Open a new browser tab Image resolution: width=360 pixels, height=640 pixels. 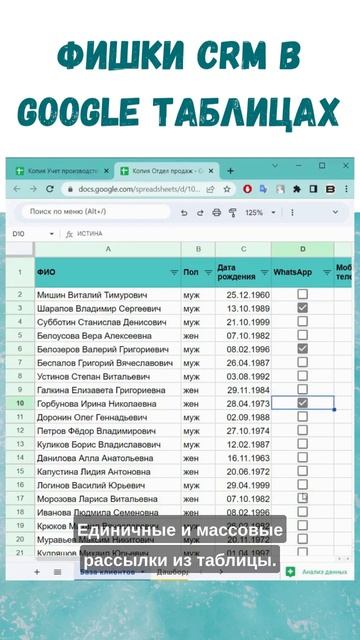[230, 171]
